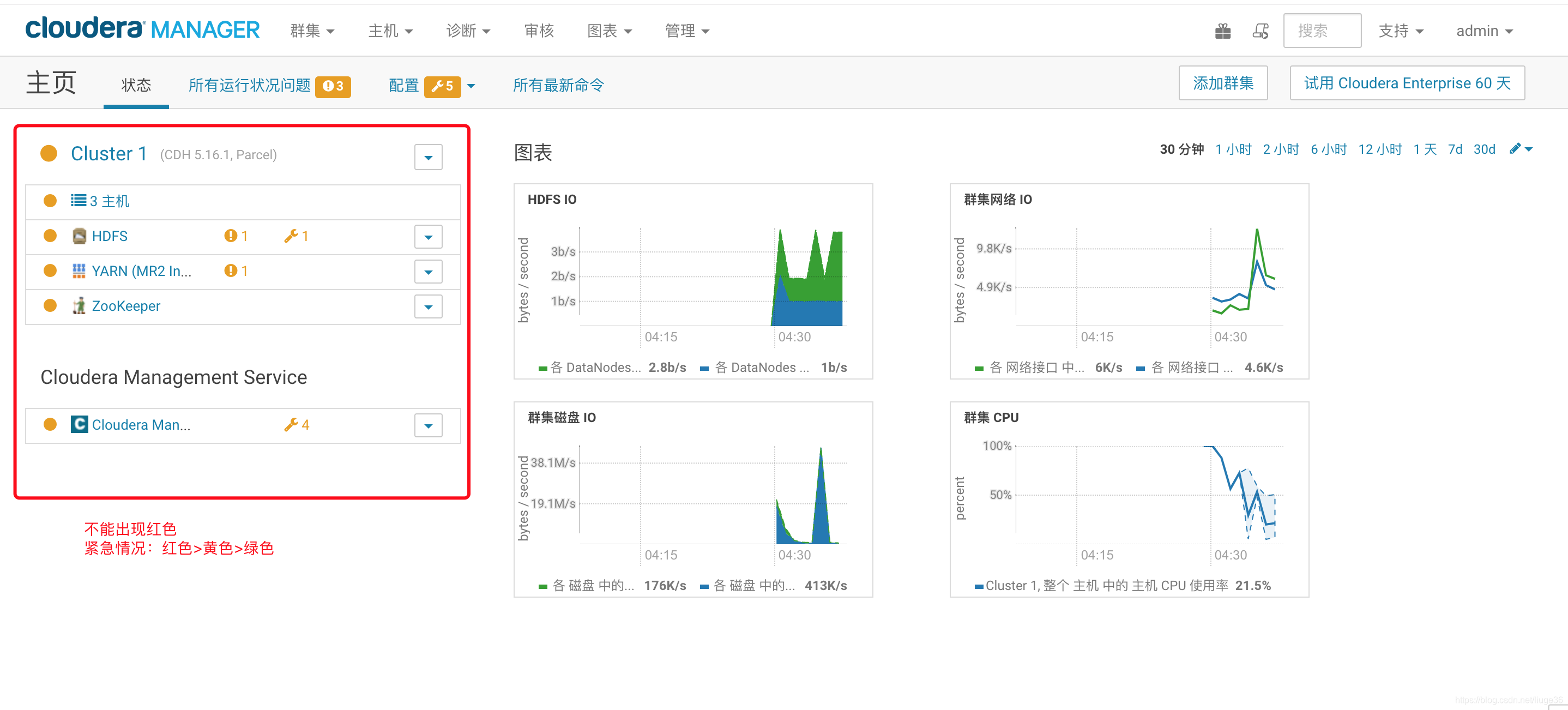Click Cloudera Management wrench icon showing 4
Viewport: 1568px width, 710px height.
pyautogui.click(x=291, y=424)
